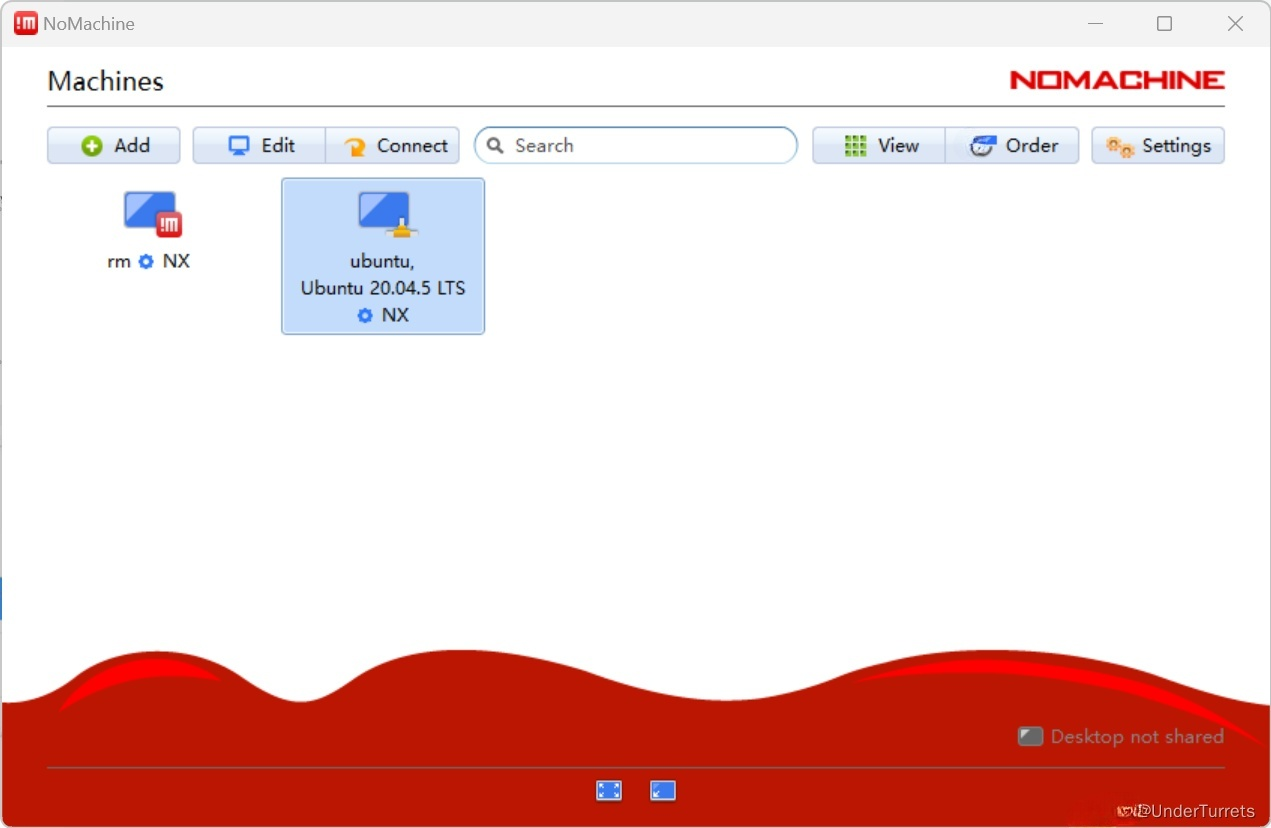Click the NOMACHINE logo at top right
1271x828 pixels.
(1117, 81)
